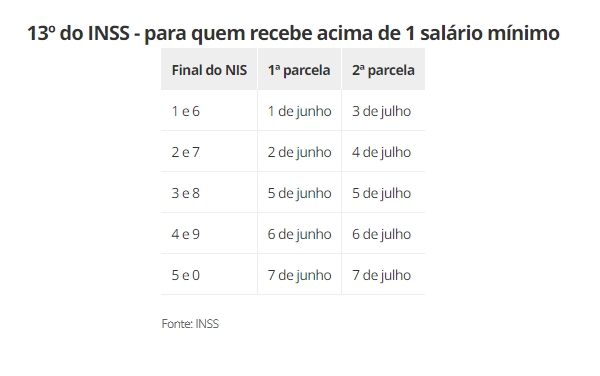The height and width of the screenshot is (376, 600).
Task: Click the 'Fonte: INSS' source caption
Action: [190, 324]
